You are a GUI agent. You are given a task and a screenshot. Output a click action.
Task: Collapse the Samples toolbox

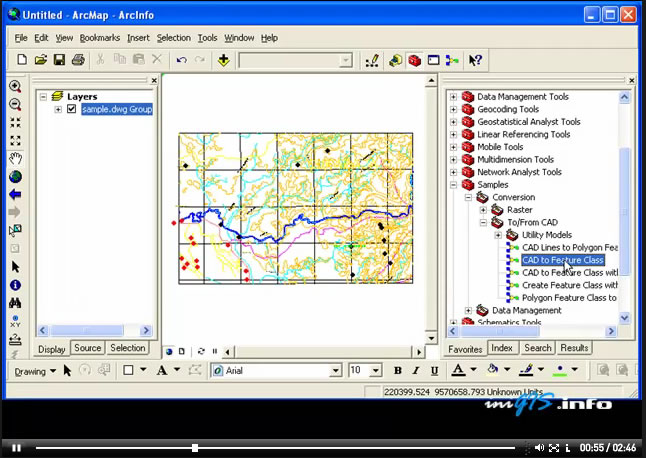(x=454, y=185)
